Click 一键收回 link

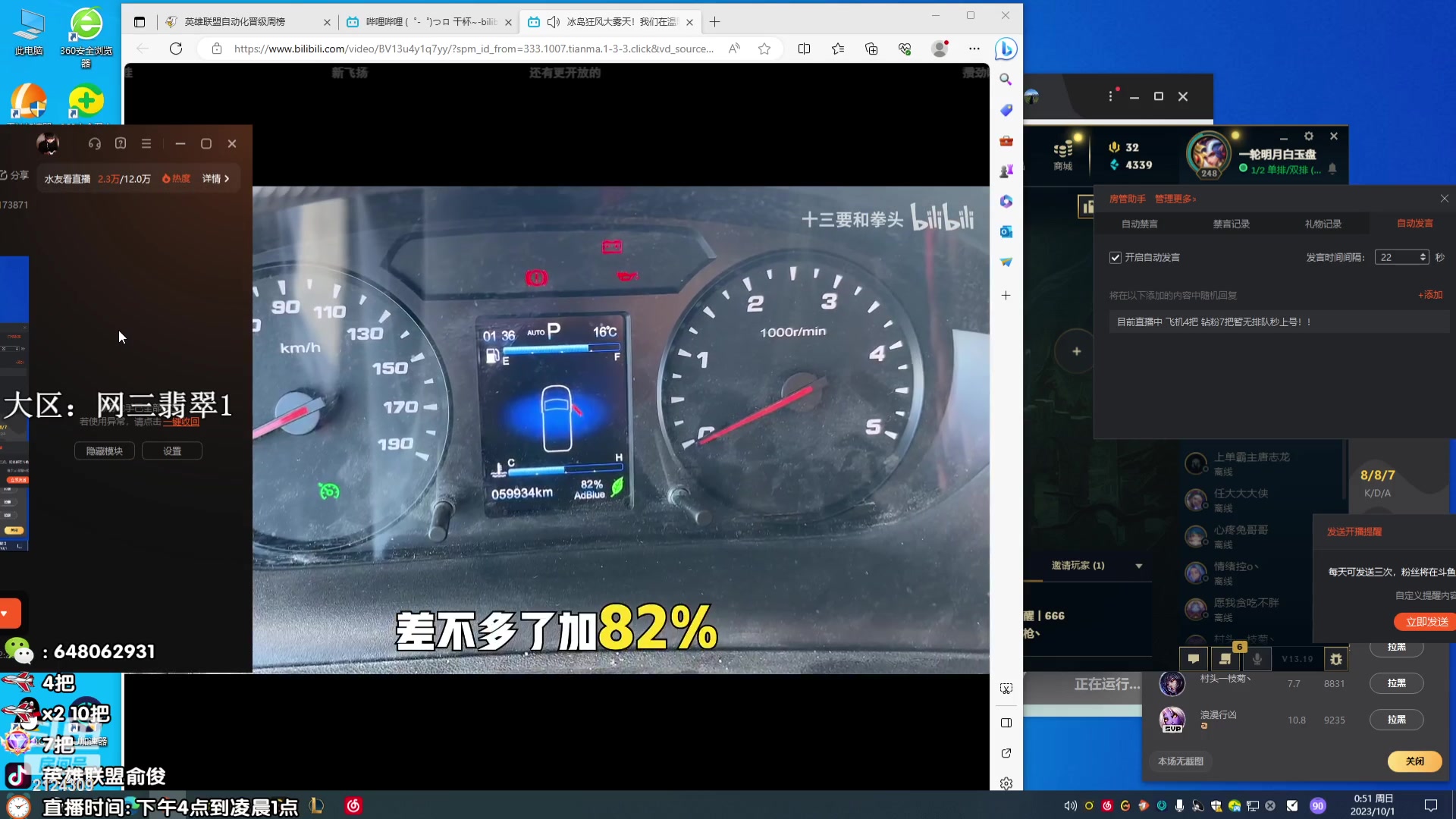[x=180, y=422]
